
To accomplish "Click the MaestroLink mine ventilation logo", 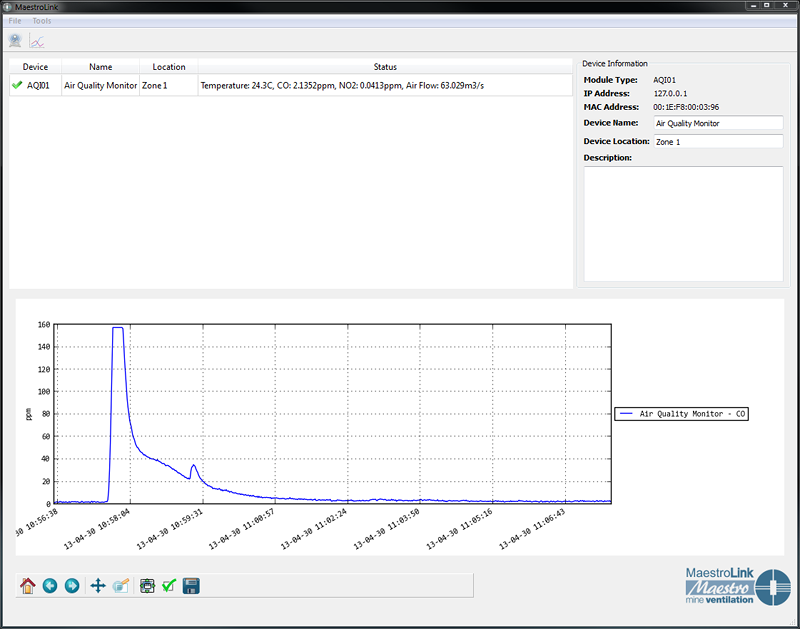I will point(738,587).
